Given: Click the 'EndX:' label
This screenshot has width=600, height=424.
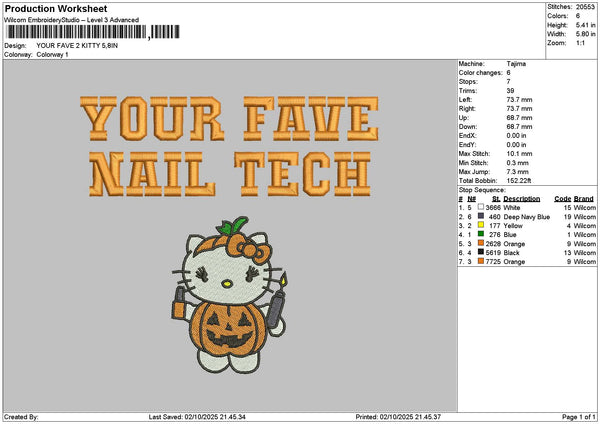Looking at the screenshot, I should 467,135.
